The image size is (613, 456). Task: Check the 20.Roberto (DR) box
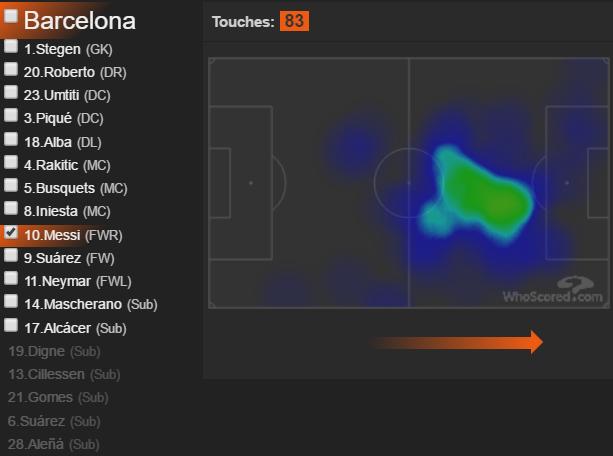[11, 69]
